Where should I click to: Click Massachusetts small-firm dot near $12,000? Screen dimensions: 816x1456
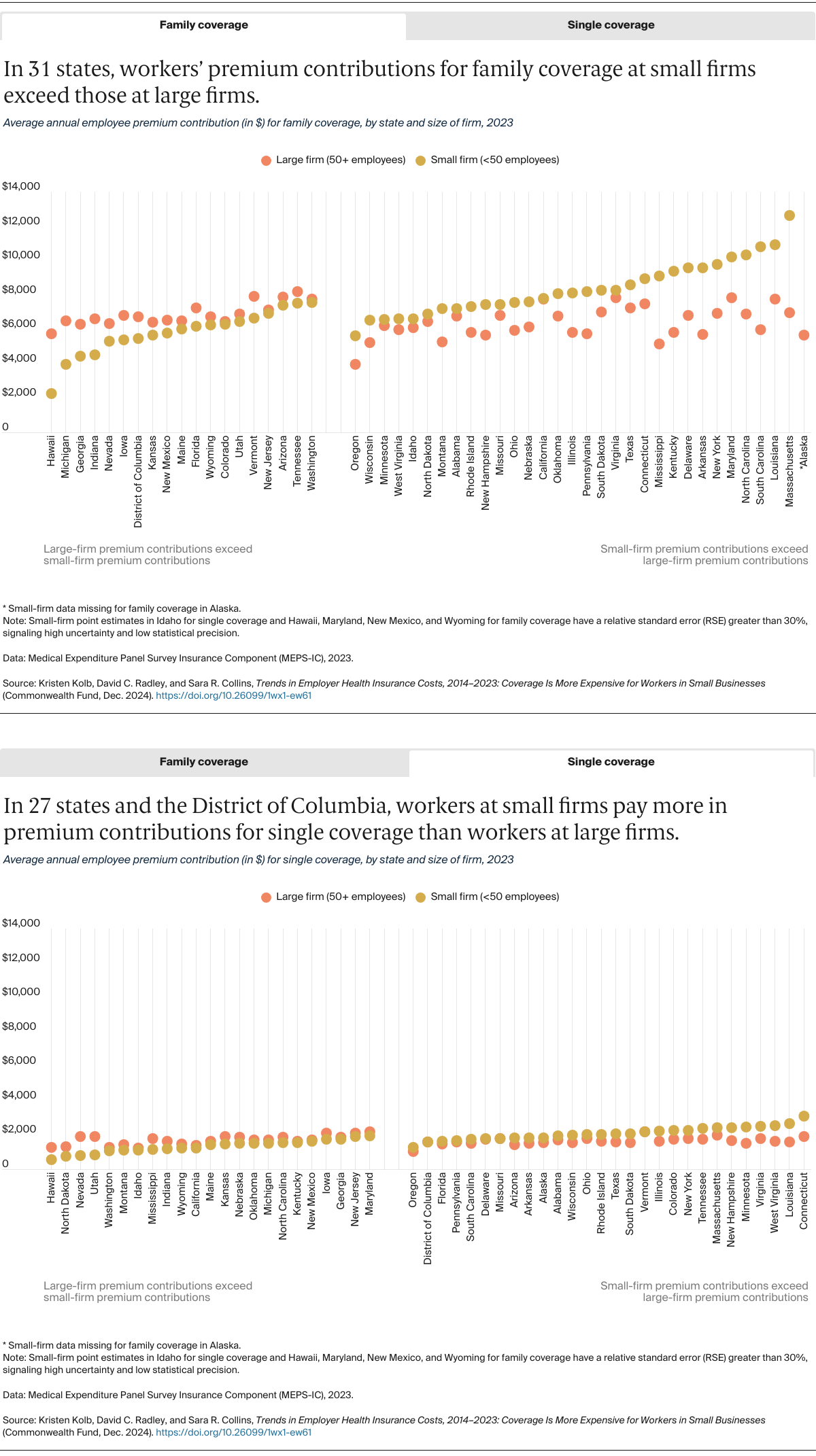click(x=789, y=215)
